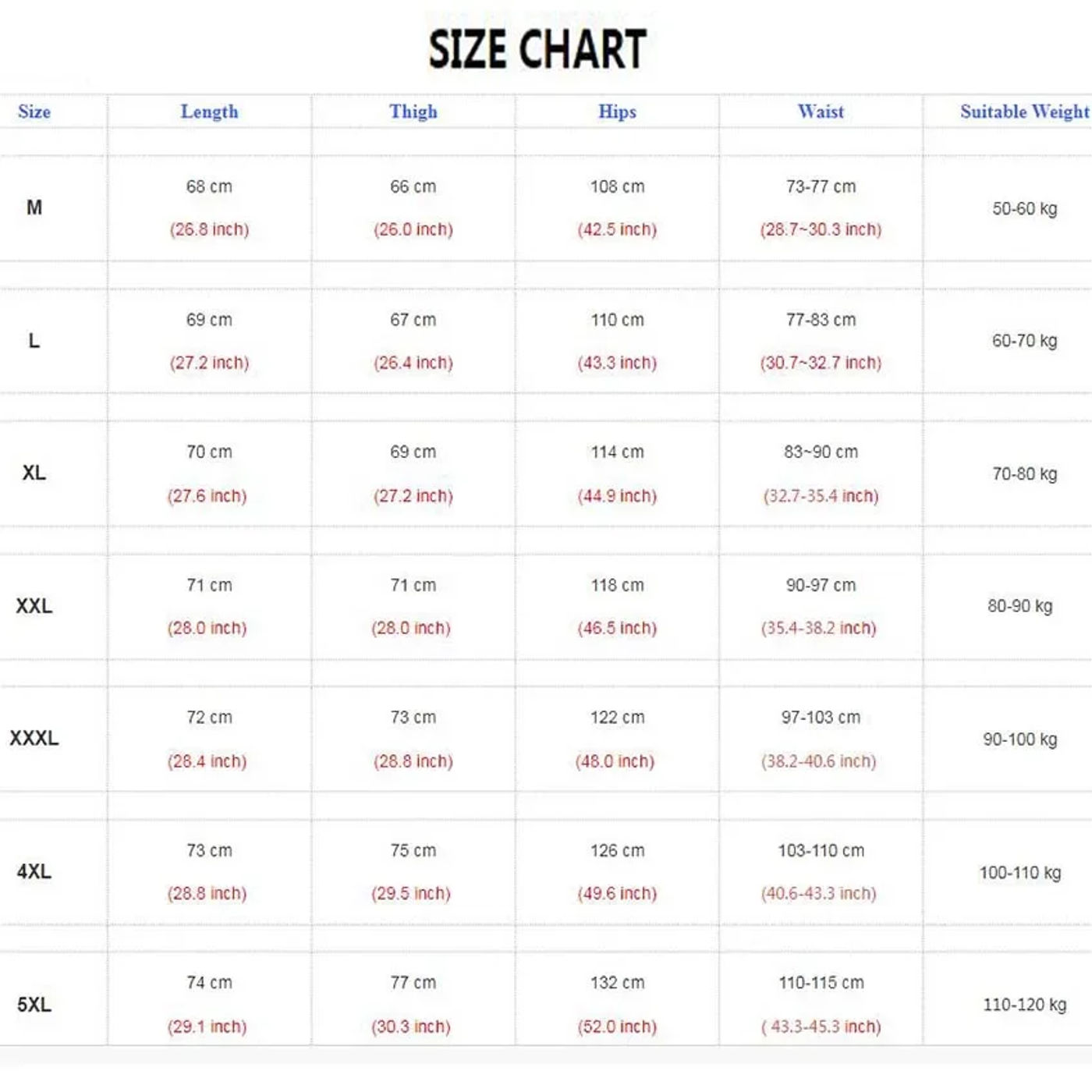The image size is (1092, 1092).
Task: Select the XXXL size row label
Action: [34, 738]
